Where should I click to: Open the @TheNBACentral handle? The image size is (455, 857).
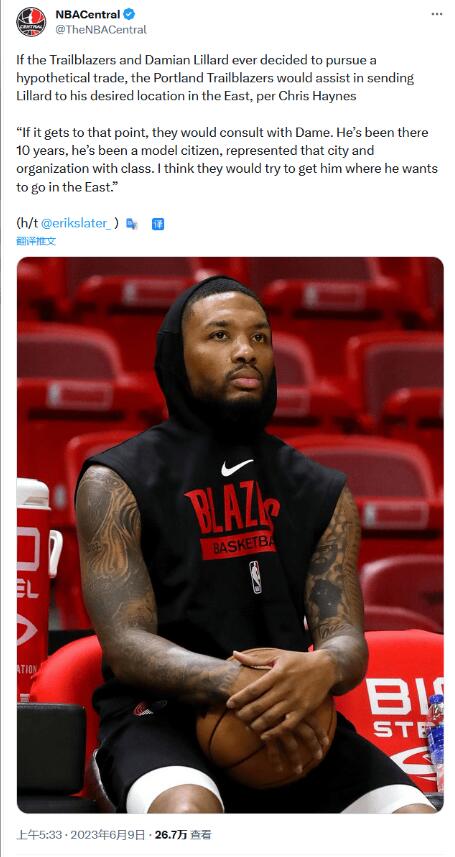click(101, 30)
